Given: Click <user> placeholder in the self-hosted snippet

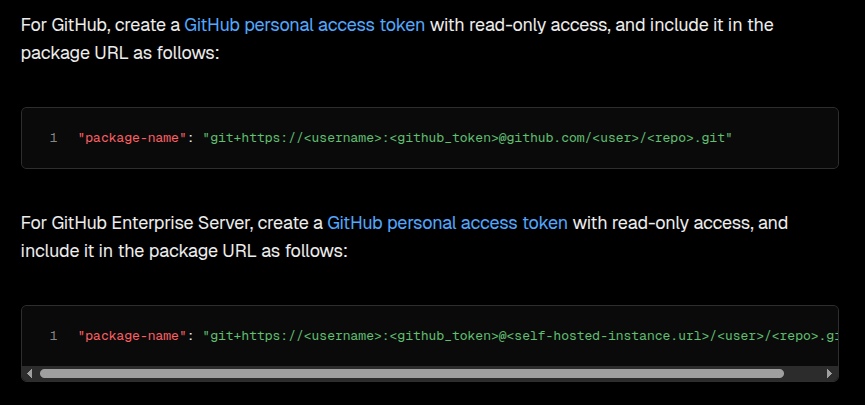Looking at the screenshot, I should 740,336.
